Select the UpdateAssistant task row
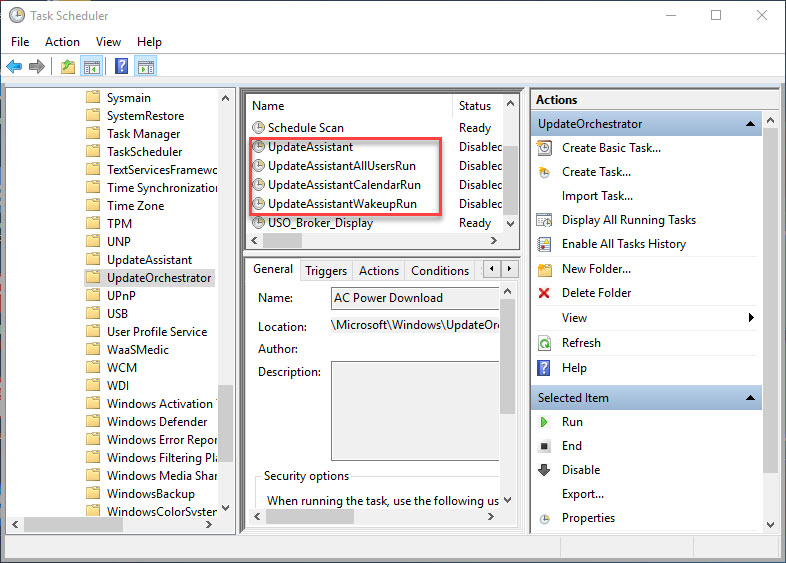The width and height of the screenshot is (786, 563). point(310,146)
